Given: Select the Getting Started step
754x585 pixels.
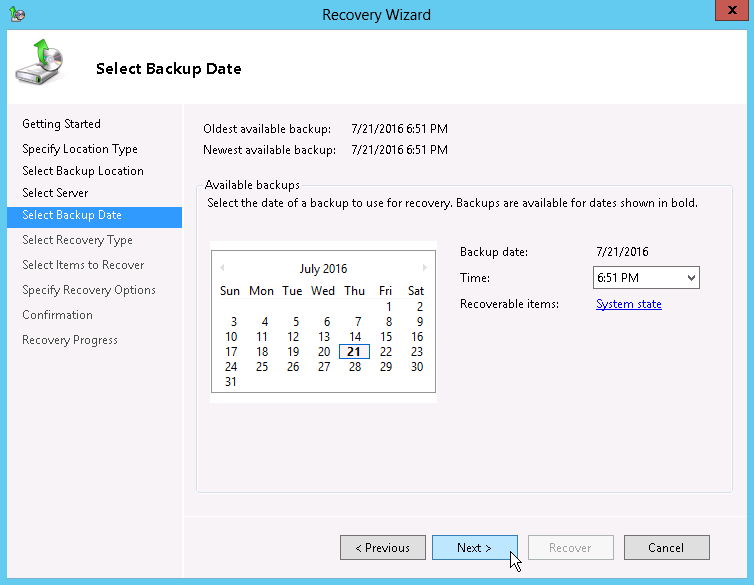Looking at the screenshot, I should (x=61, y=124).
